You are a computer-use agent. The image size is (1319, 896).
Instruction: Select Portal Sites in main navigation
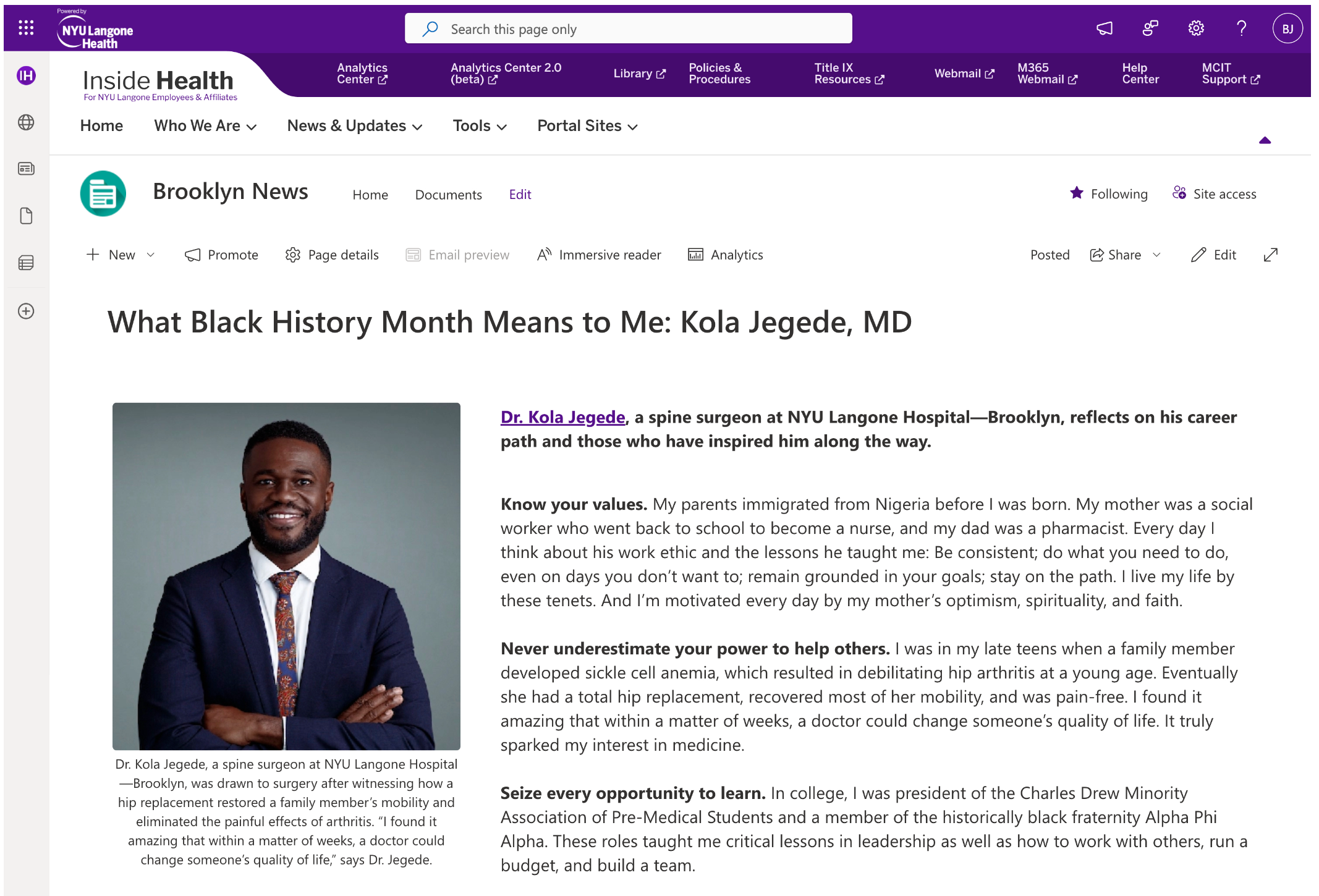pyautogui.click(x=587, y=125)
